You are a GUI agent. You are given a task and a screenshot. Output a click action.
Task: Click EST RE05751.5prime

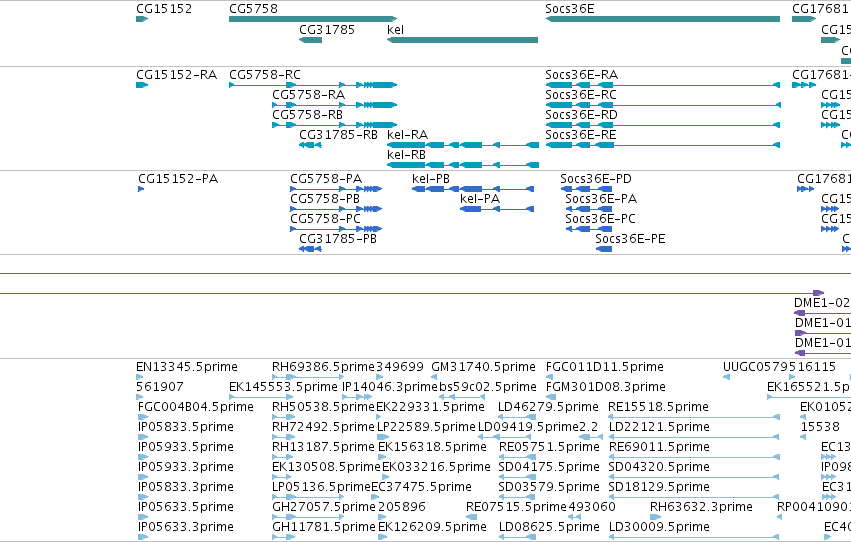point(549,447)
